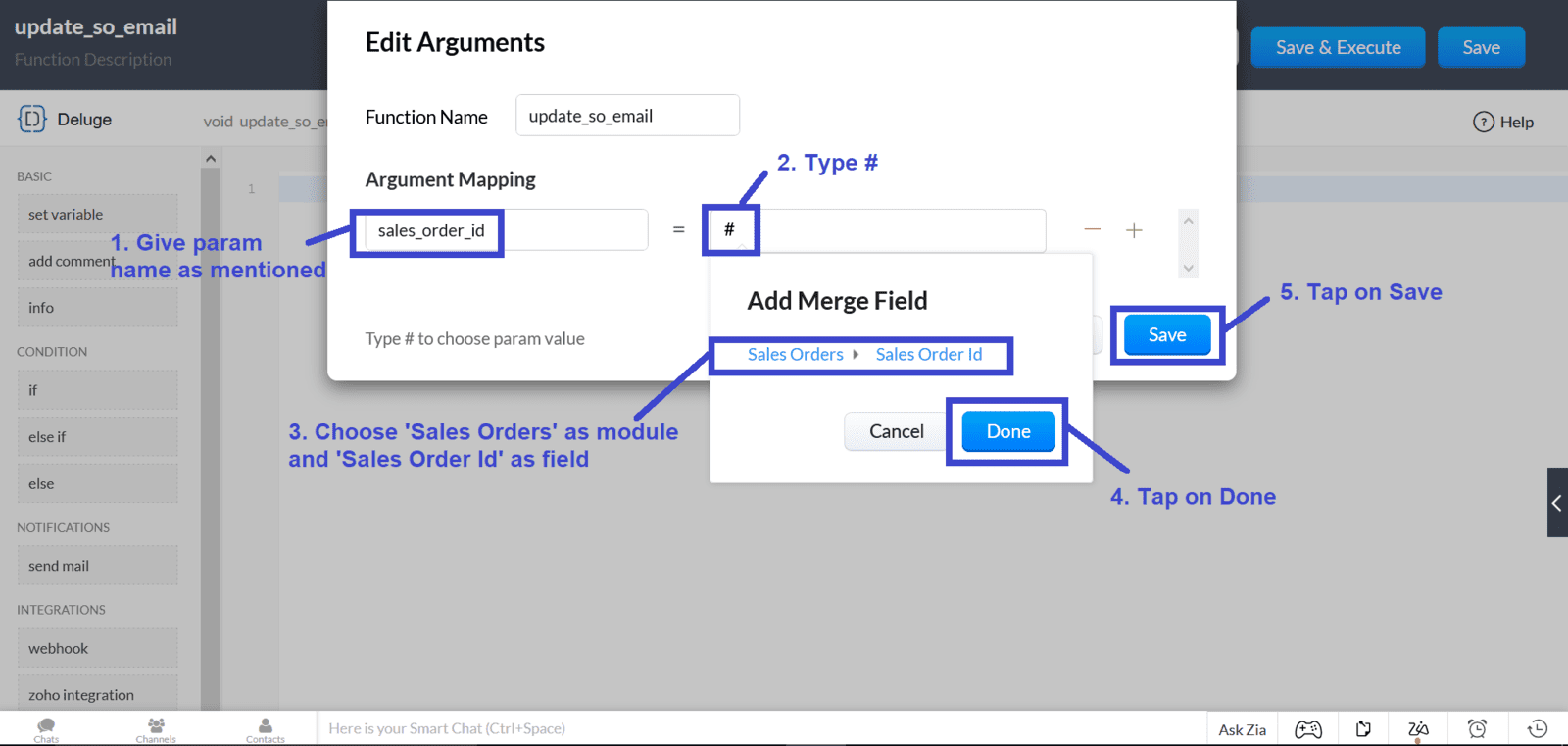Select the else block
The image size is (1568, 746).
[x=97, y=484]
